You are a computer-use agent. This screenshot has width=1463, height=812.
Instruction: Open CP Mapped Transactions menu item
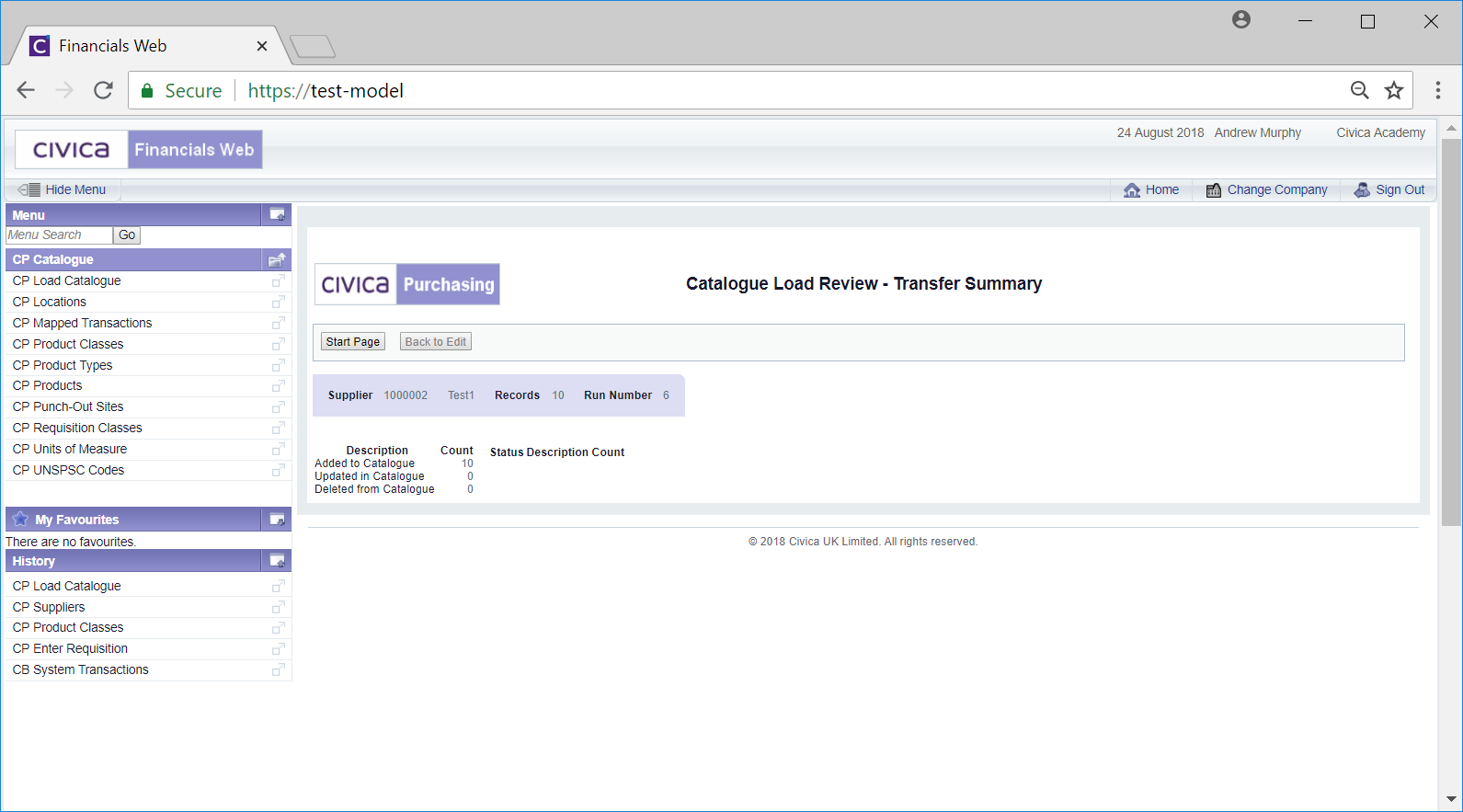click(x=83, y=323)
